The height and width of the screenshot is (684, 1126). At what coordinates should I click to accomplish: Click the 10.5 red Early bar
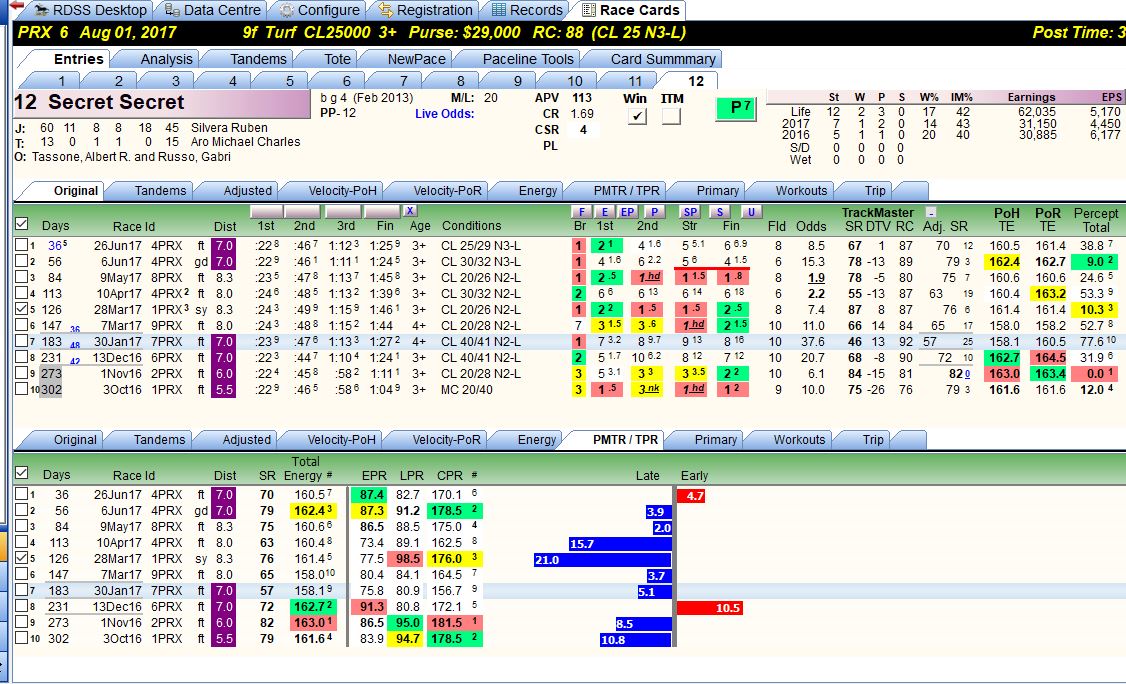tap(709, 607)
